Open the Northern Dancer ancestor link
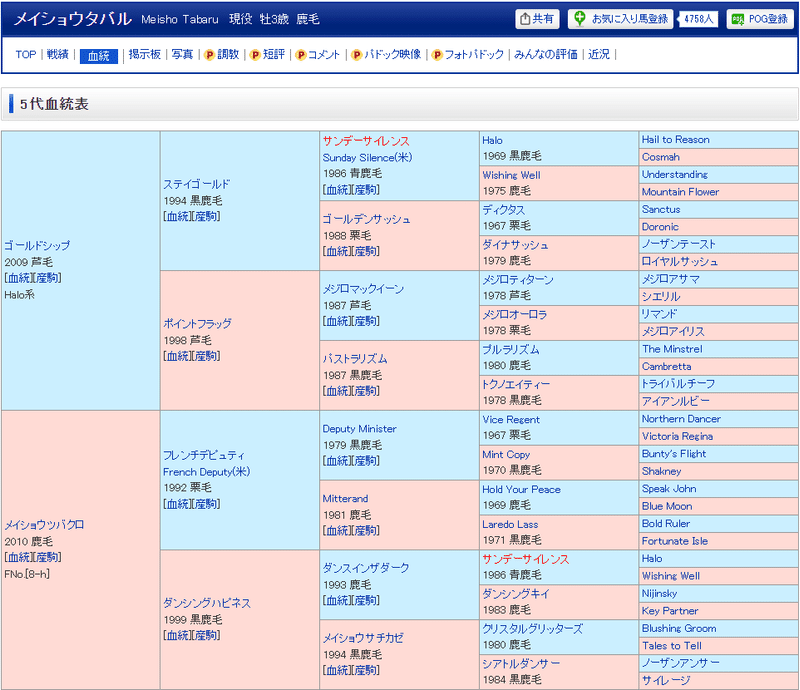 coord(681,419)
